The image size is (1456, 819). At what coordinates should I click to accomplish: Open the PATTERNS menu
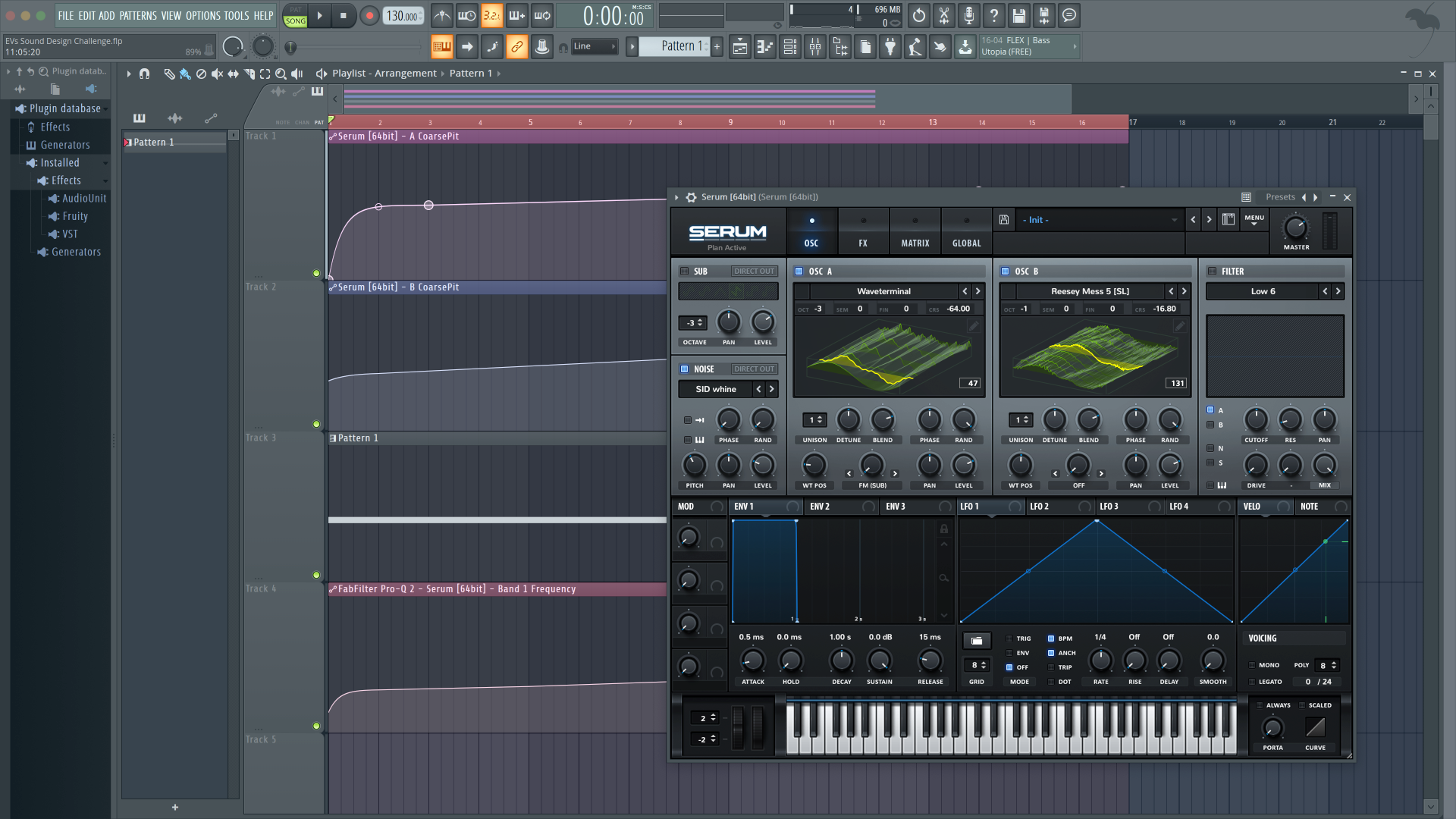click(x=138, y=15)
